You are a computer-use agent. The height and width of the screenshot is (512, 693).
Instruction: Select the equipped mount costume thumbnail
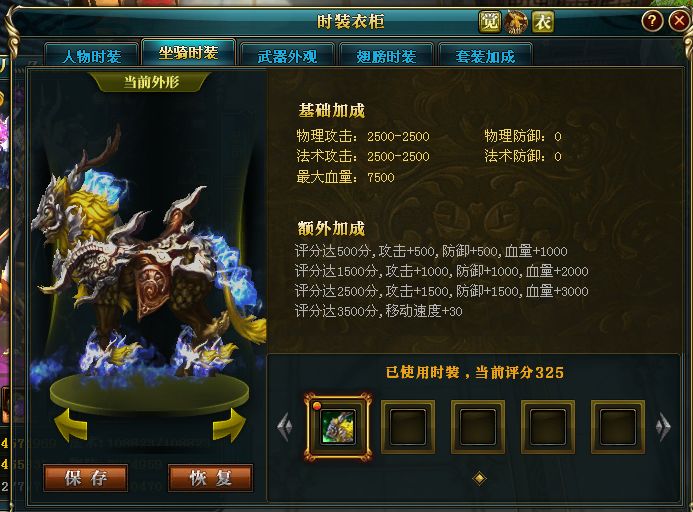(x=338, y=427)
